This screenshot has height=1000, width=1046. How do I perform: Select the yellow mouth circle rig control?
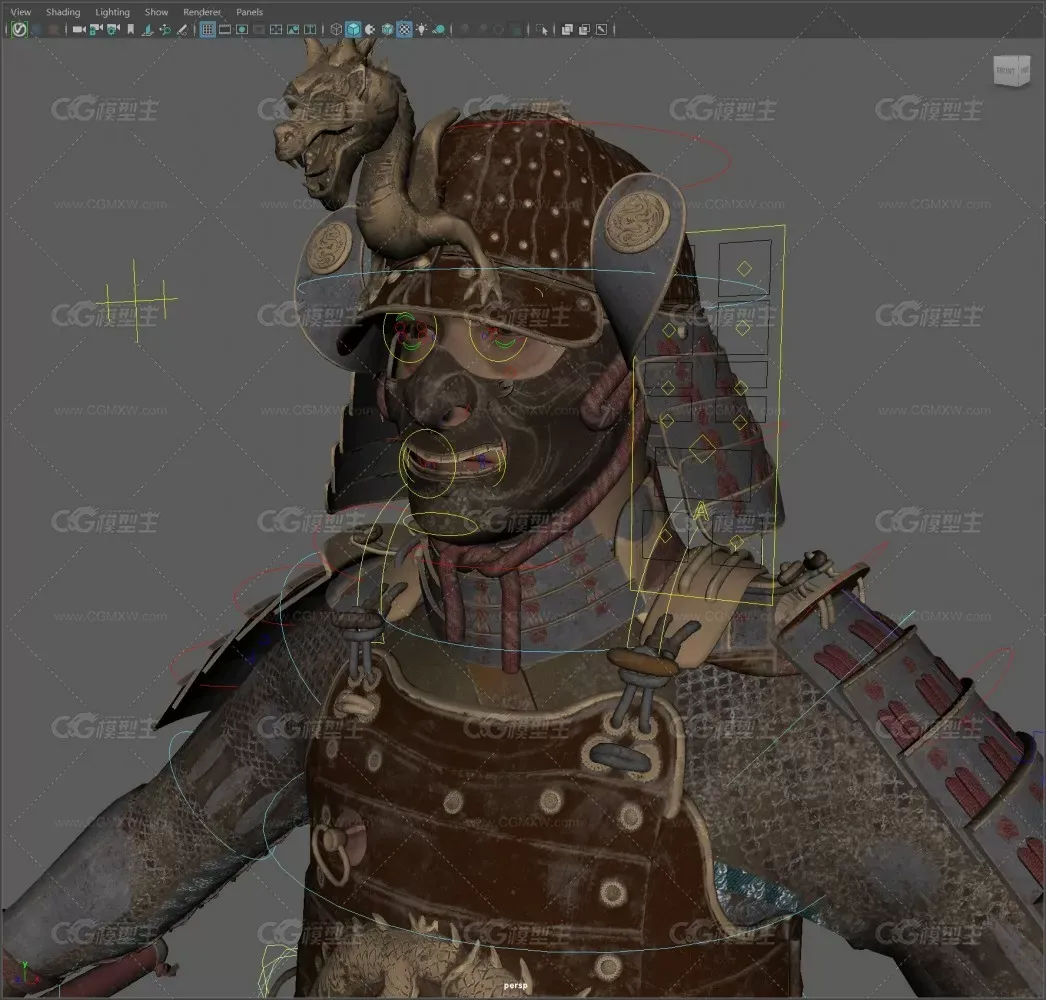coord(428,463)
